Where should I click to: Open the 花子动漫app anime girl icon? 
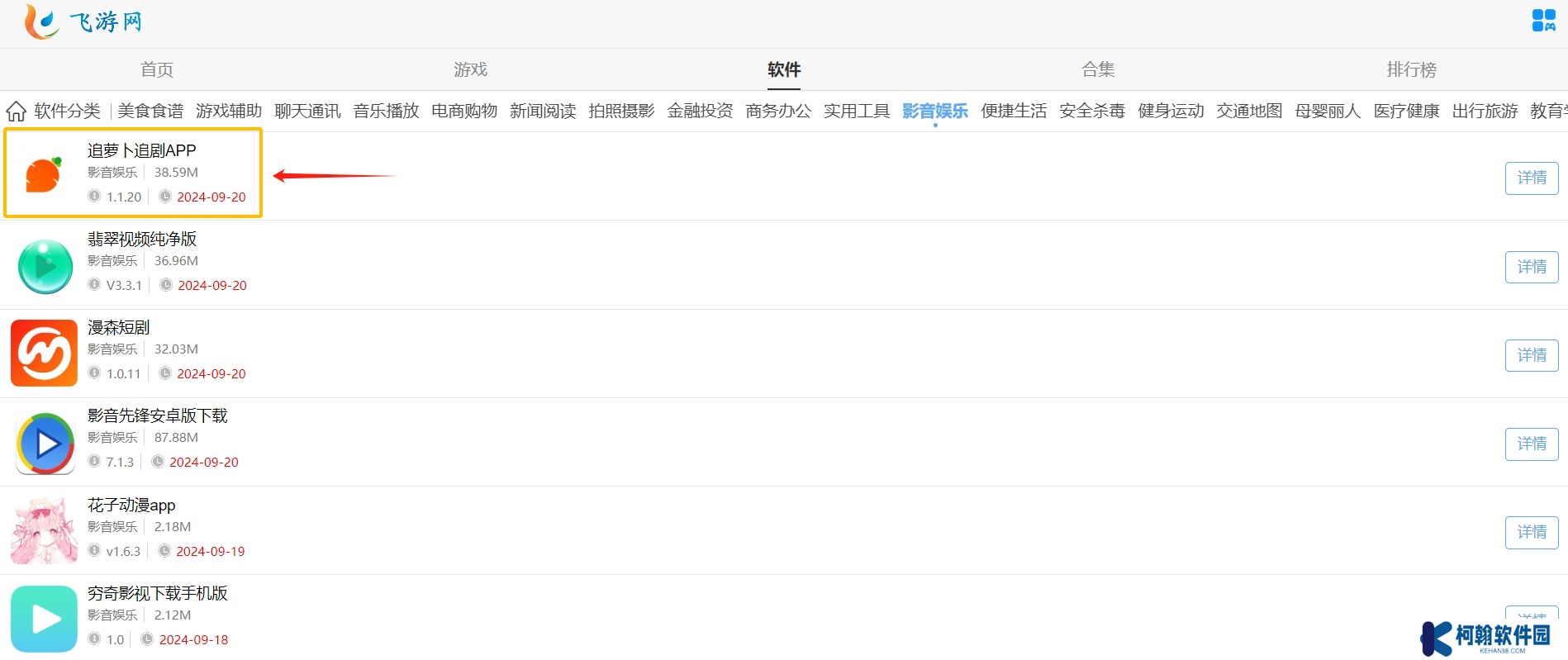[x=44, y=530]
